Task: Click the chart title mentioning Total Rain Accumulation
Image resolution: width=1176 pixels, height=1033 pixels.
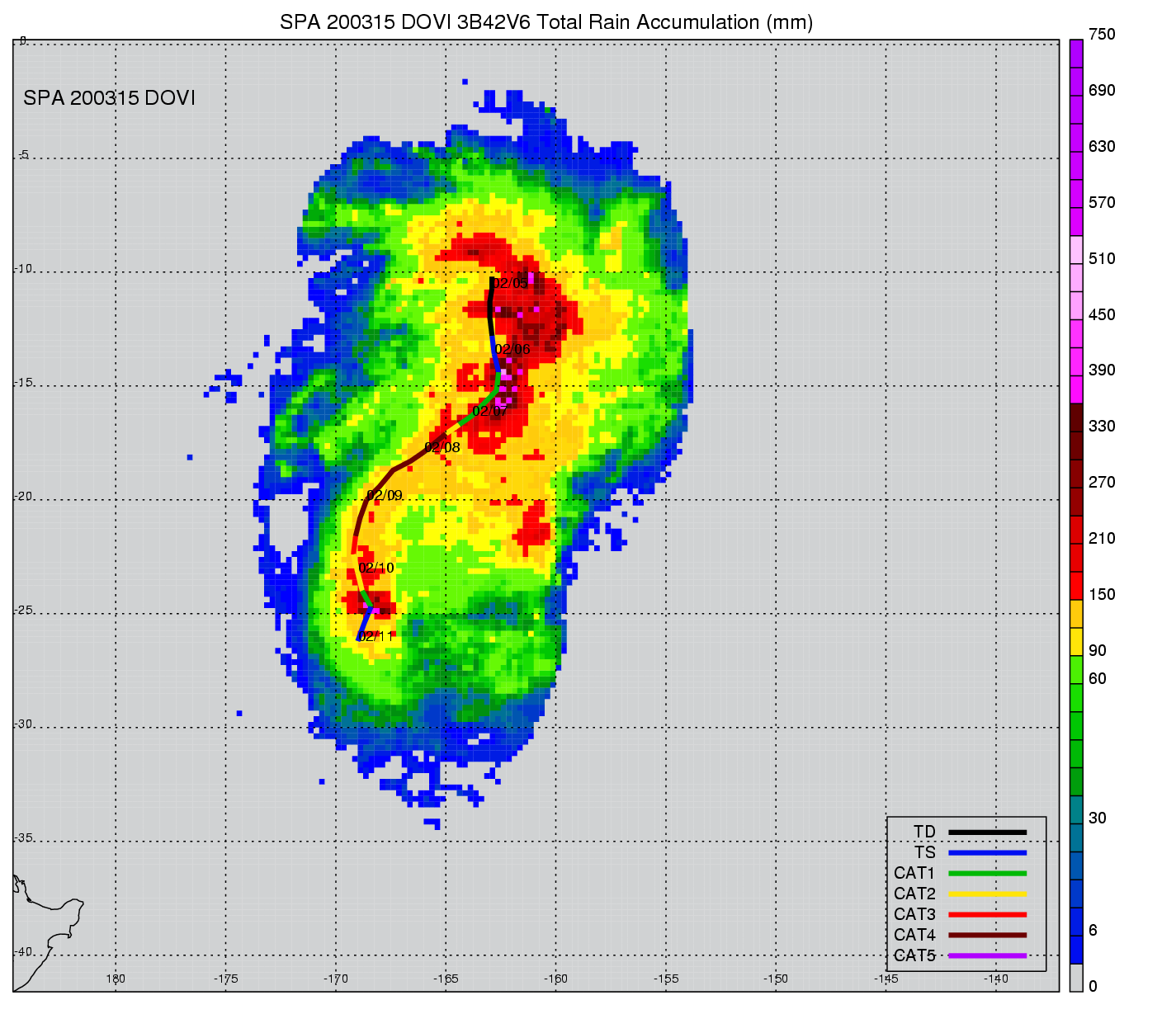Action: pyautogui.click(x=546, y=22)
